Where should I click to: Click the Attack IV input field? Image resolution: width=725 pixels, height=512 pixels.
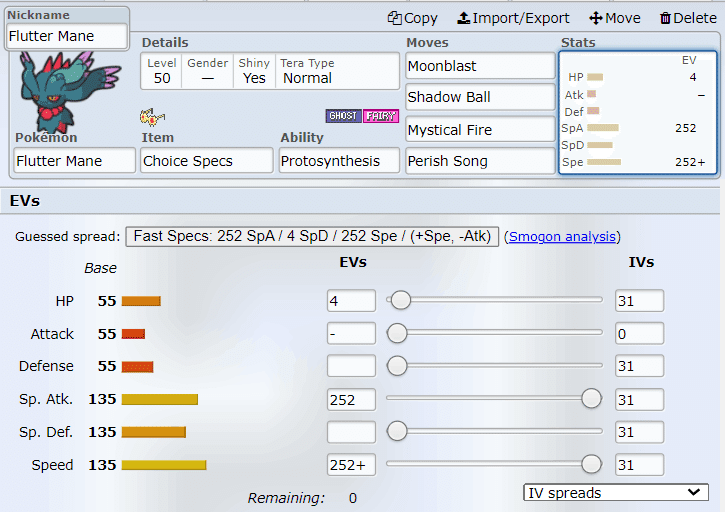(639, 333)
